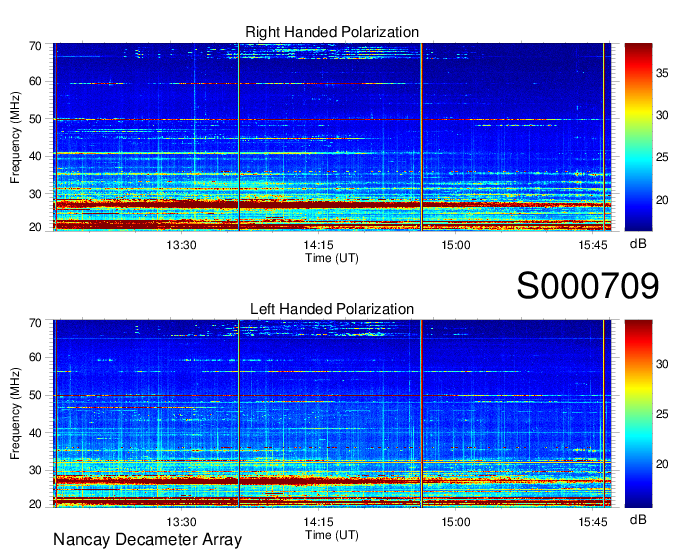Select the S000709 observation label
Viewport: 680px width, 552px height.
pos(588,286)
